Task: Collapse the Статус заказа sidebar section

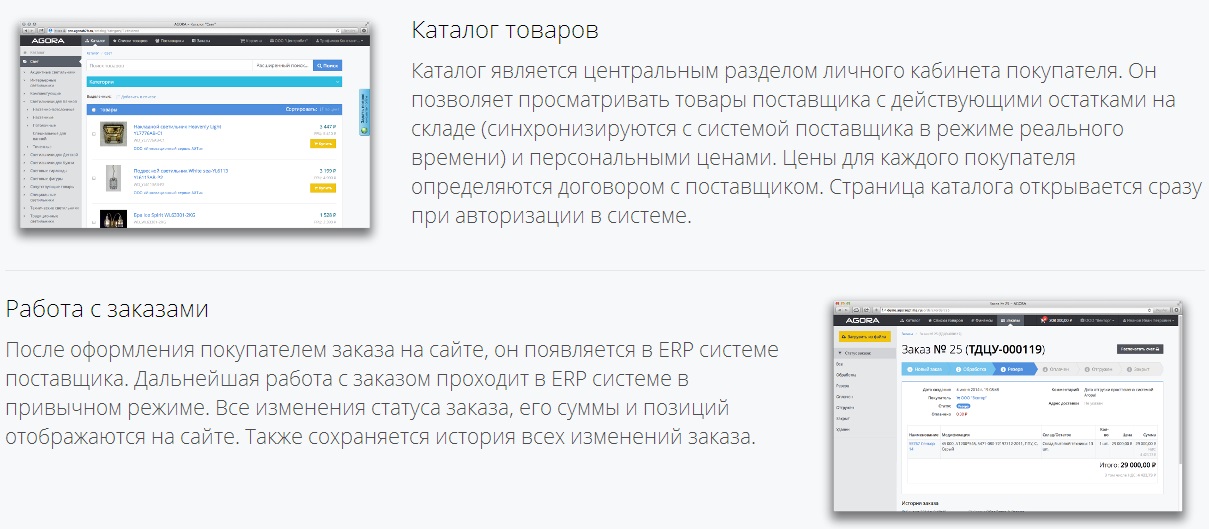Action: 863,353
